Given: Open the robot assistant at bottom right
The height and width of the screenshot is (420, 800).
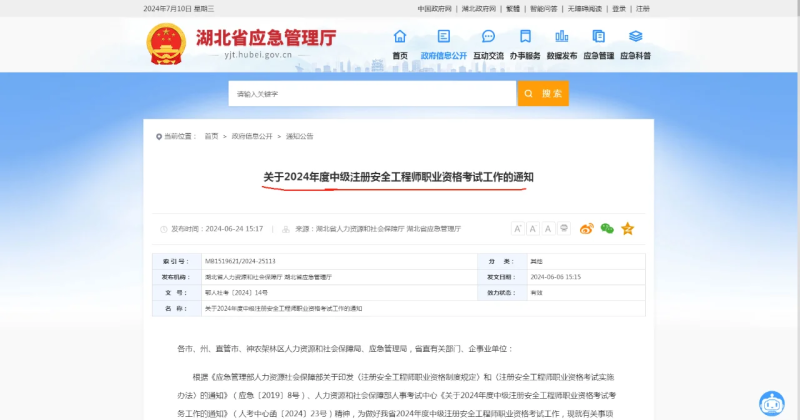Looking at the screenshot, I should [771, 403].
